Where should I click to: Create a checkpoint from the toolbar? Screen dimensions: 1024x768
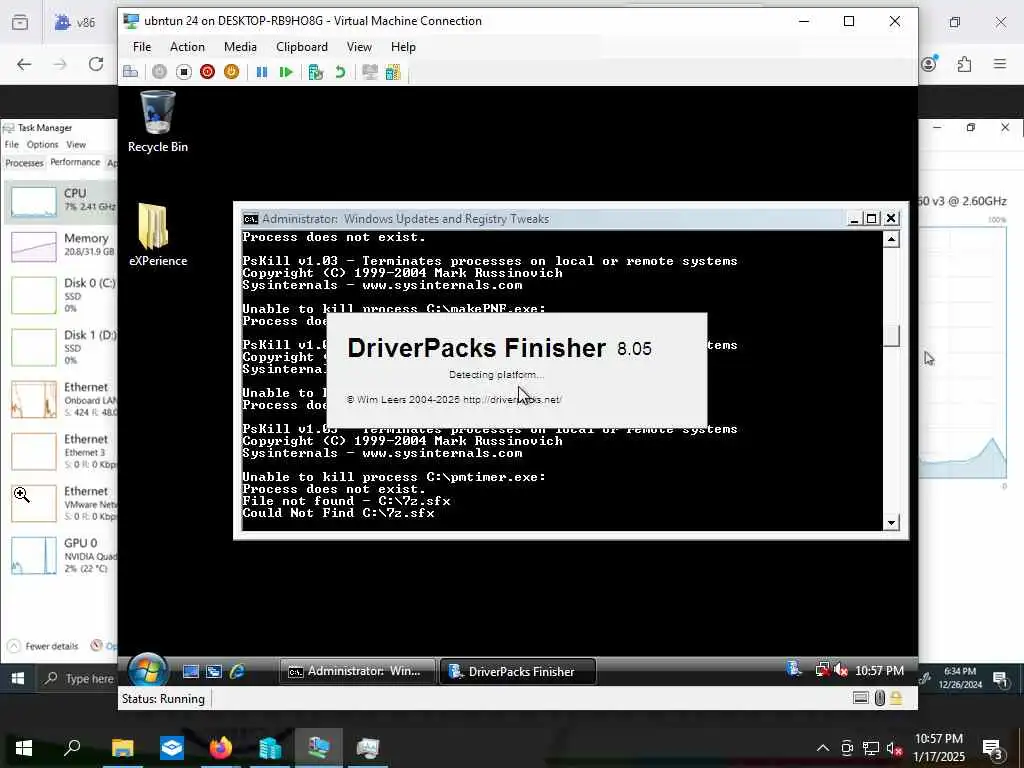coord(315,72)
